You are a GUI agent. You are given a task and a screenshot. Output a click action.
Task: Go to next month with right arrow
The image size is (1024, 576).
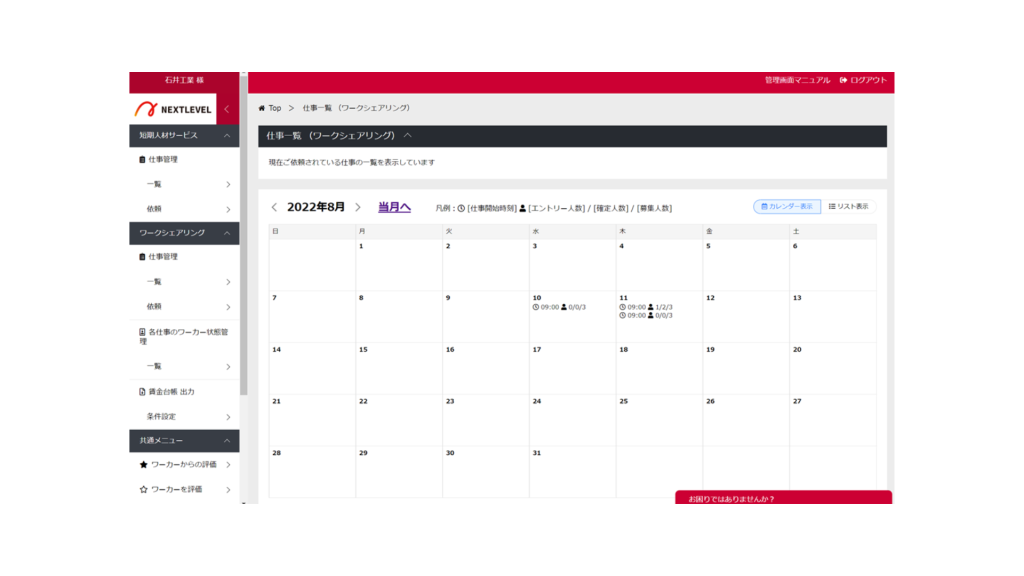click(358, 208)
